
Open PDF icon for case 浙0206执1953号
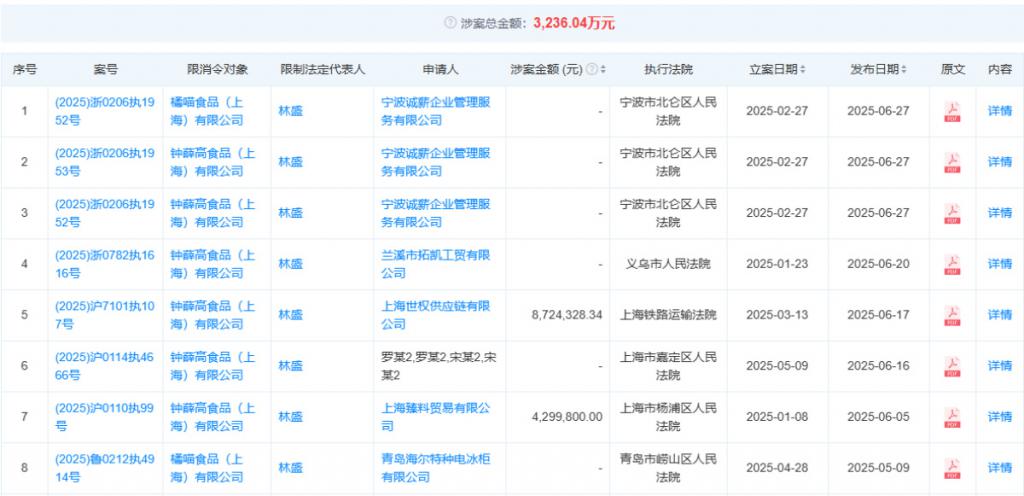point(952,162)
